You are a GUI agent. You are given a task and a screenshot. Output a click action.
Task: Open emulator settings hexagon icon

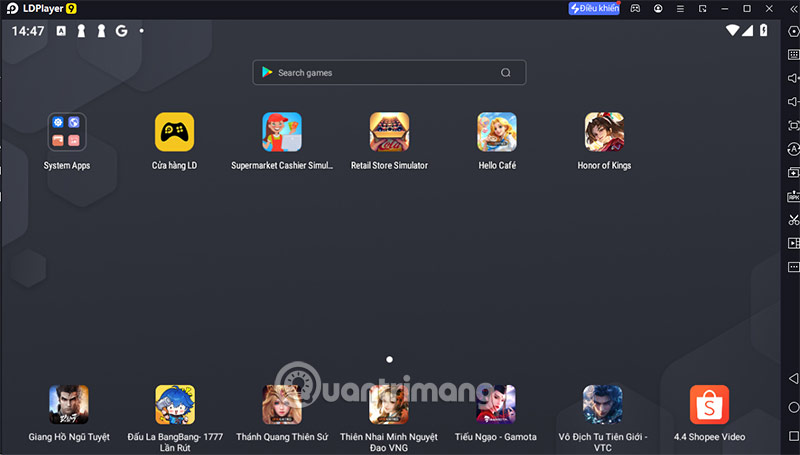[x=793, y=31]
